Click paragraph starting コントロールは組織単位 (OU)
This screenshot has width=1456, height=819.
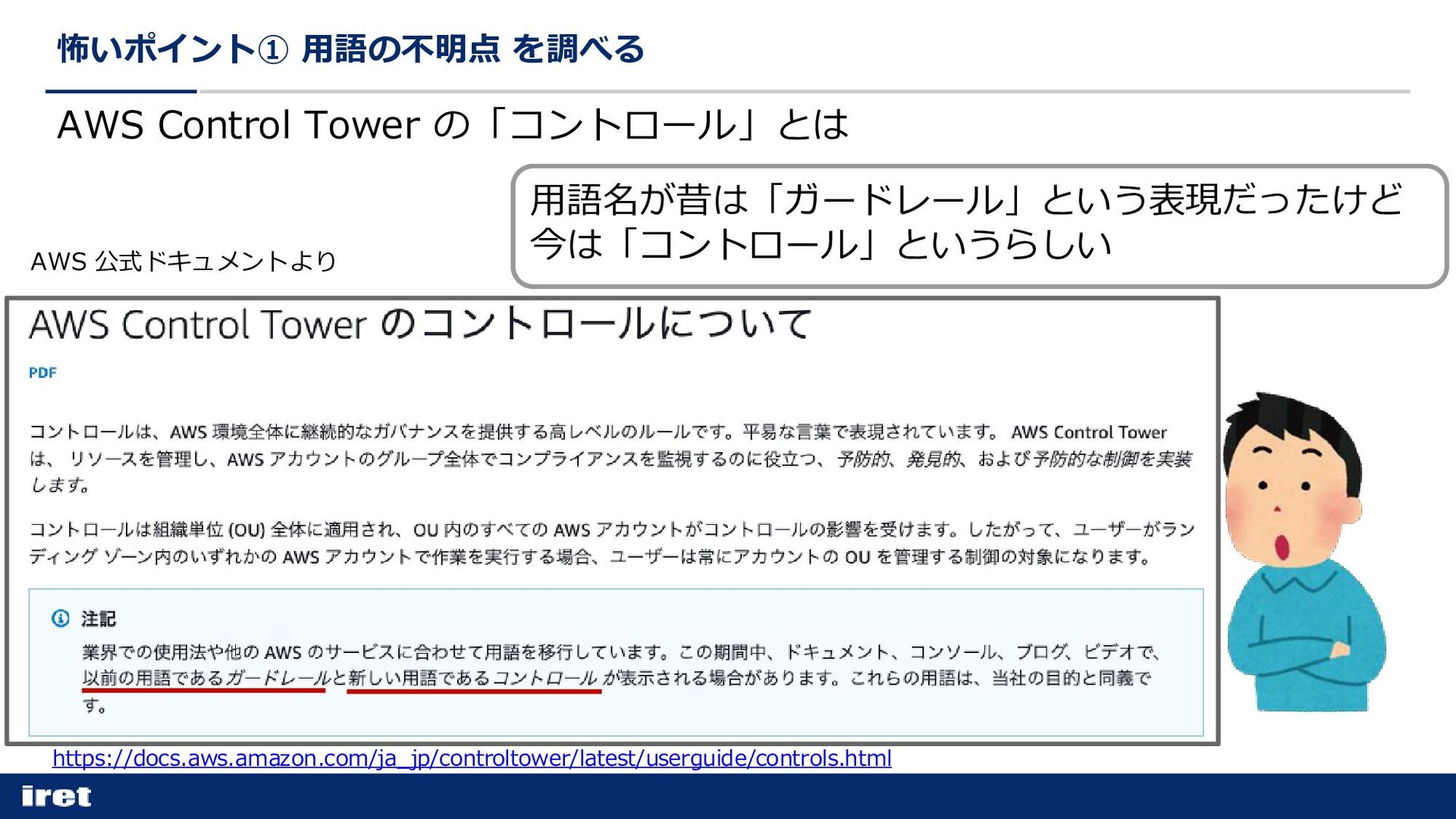pyautogui.click(x=612, y=543)
